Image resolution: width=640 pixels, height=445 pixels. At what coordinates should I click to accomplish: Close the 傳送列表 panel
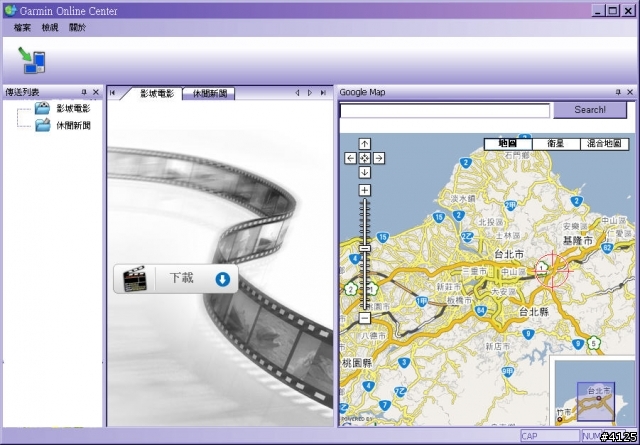pyautogui.click(x=96, y=92)
